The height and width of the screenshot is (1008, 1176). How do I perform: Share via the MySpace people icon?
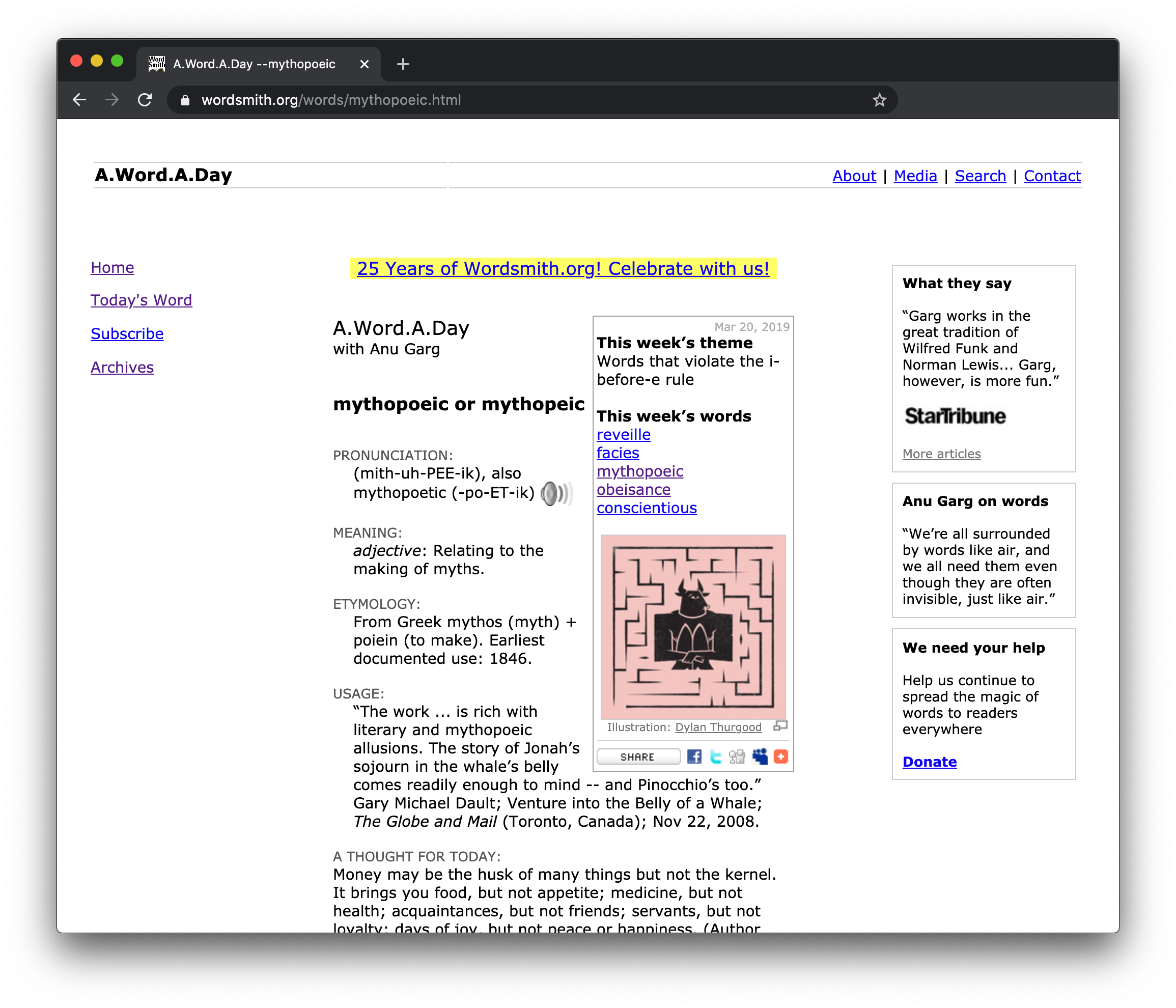(x=760, y=757)
